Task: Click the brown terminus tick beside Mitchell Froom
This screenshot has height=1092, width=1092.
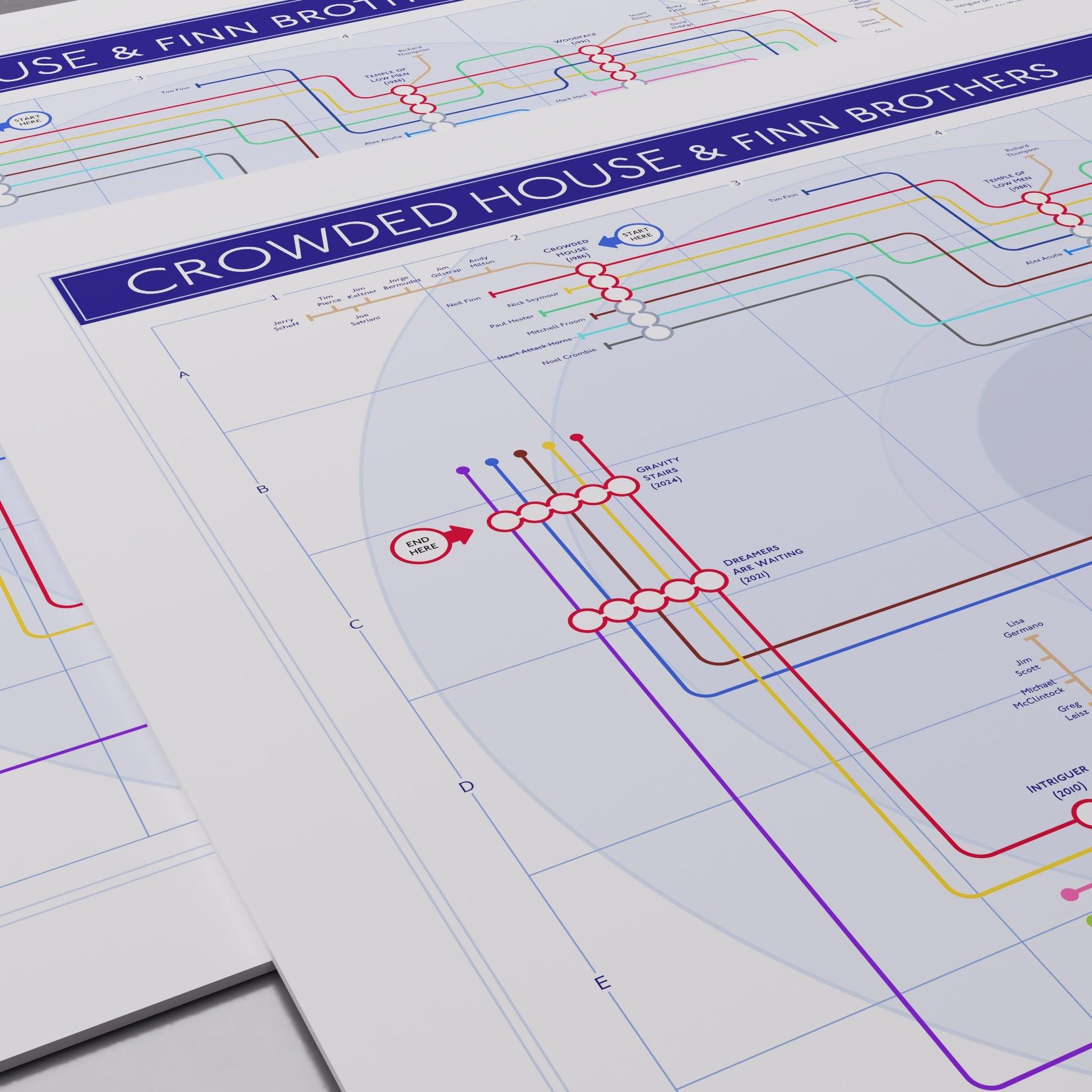Action: point(594,315)
